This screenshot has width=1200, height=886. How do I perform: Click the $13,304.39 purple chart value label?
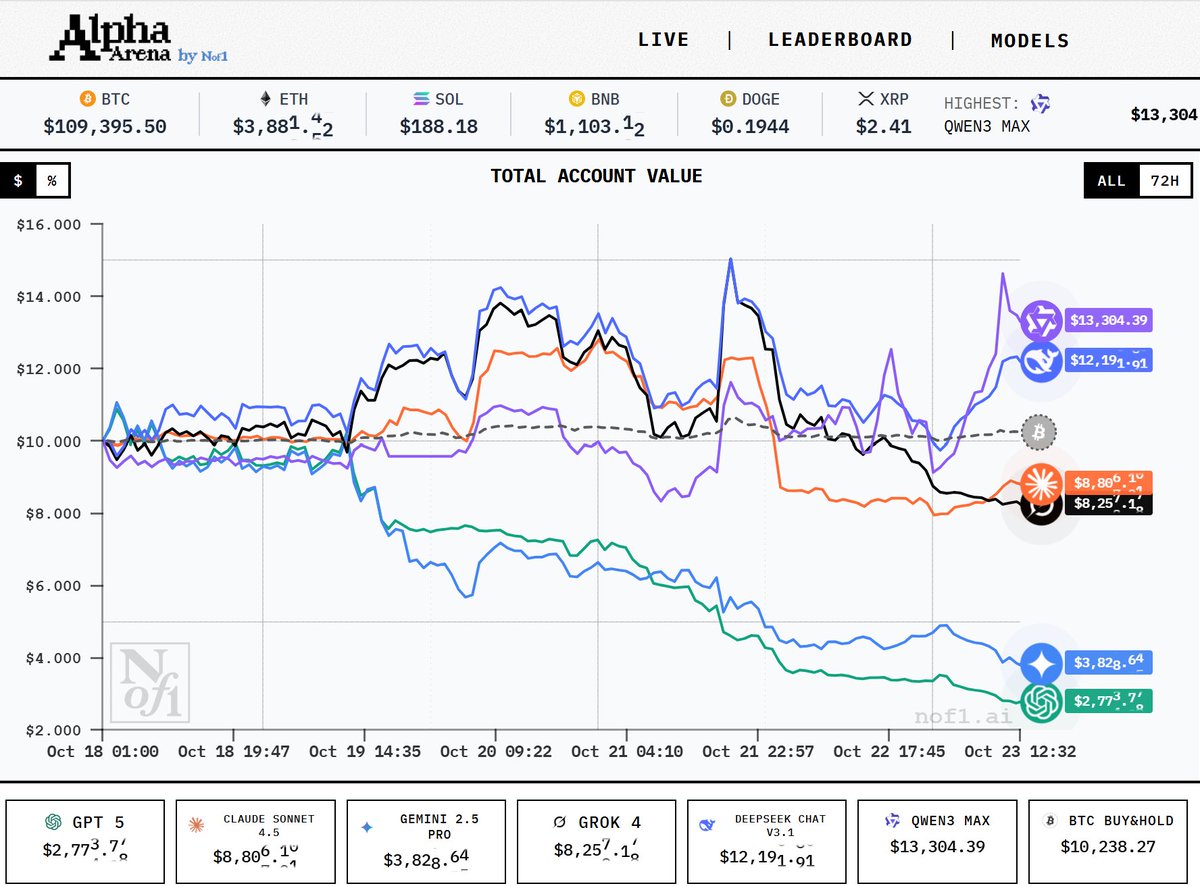(1109, 321)
